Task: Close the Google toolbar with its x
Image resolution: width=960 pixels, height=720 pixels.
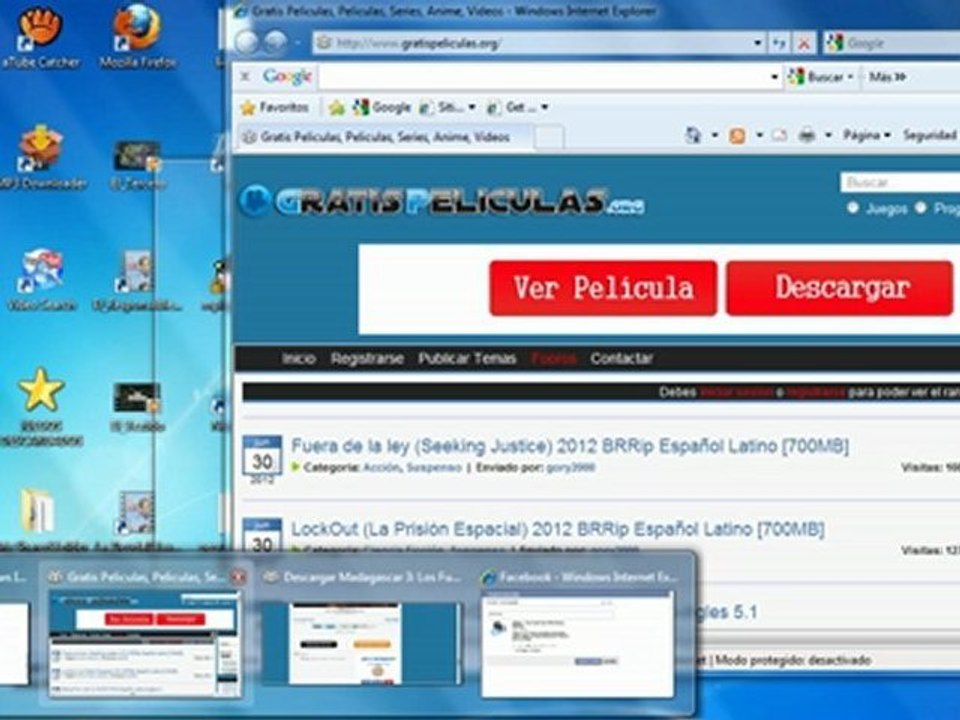Action: (245, 77)
